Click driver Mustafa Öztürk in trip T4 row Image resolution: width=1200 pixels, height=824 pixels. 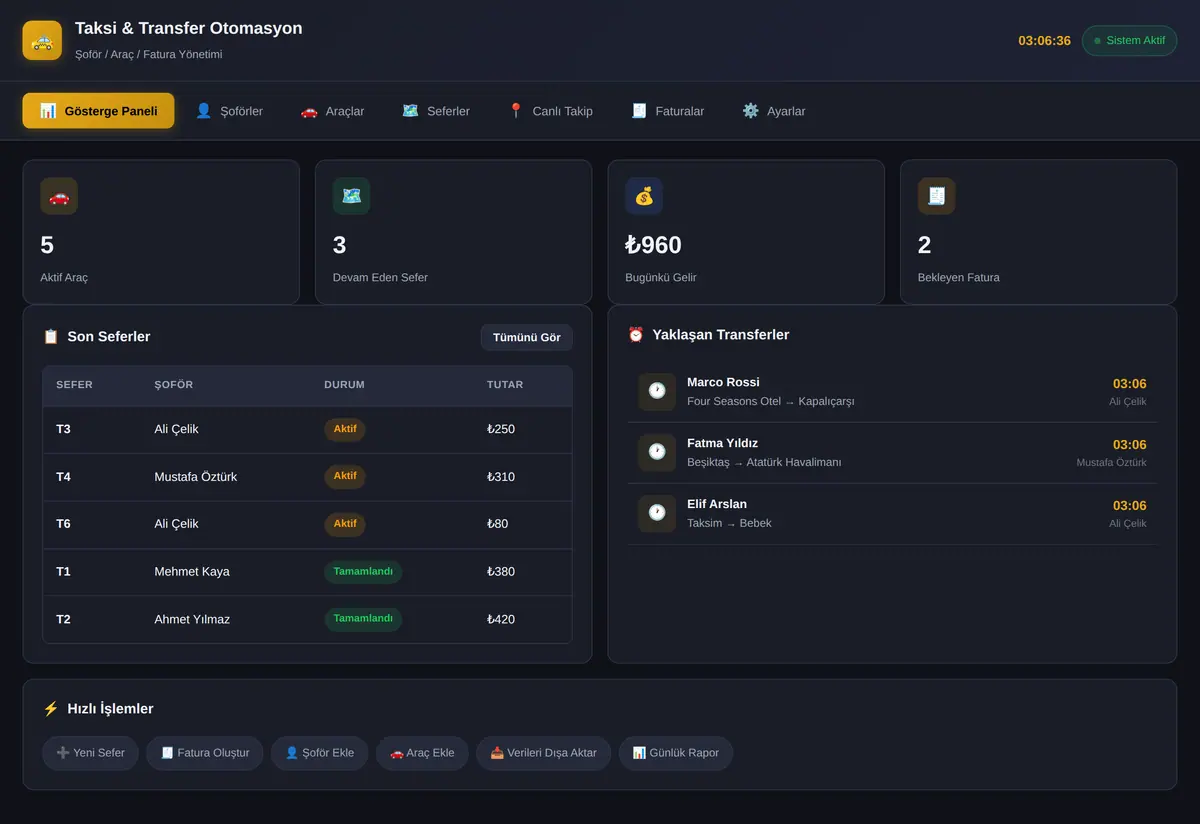click(x=196, y=477)
